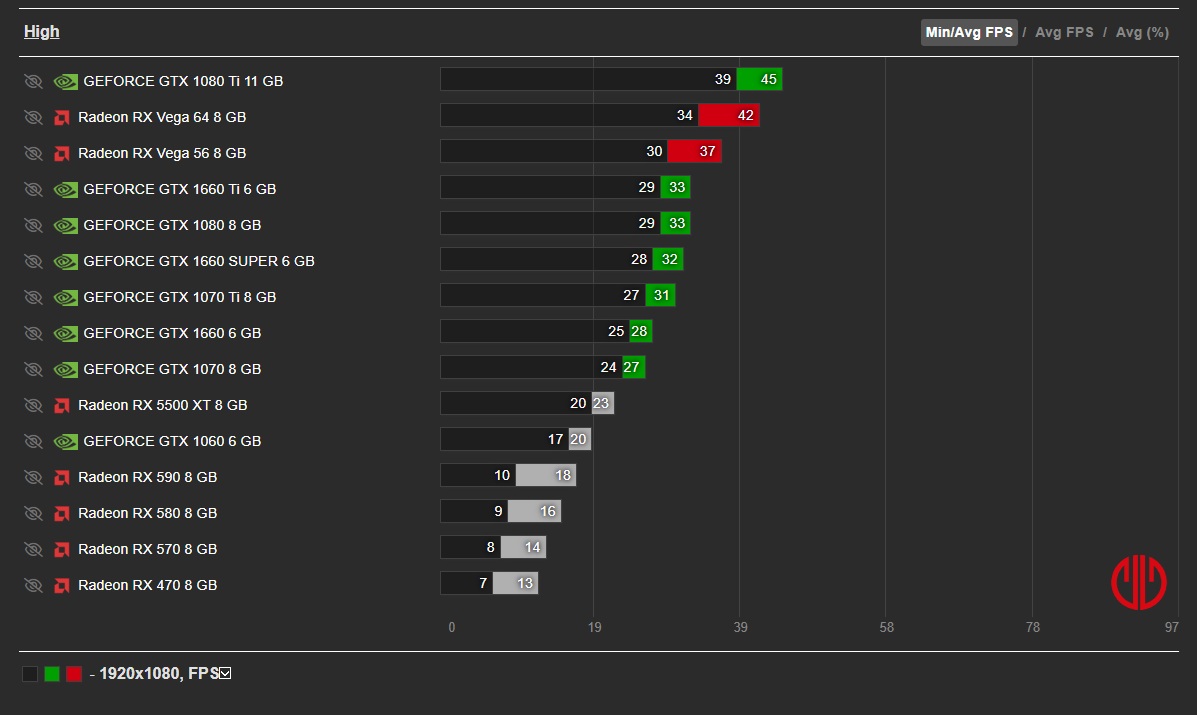This screenshot has height=715, width=1197.
Task: Click NVIDIA logo beside GTX 1070 8 GB
Action: 66,369
